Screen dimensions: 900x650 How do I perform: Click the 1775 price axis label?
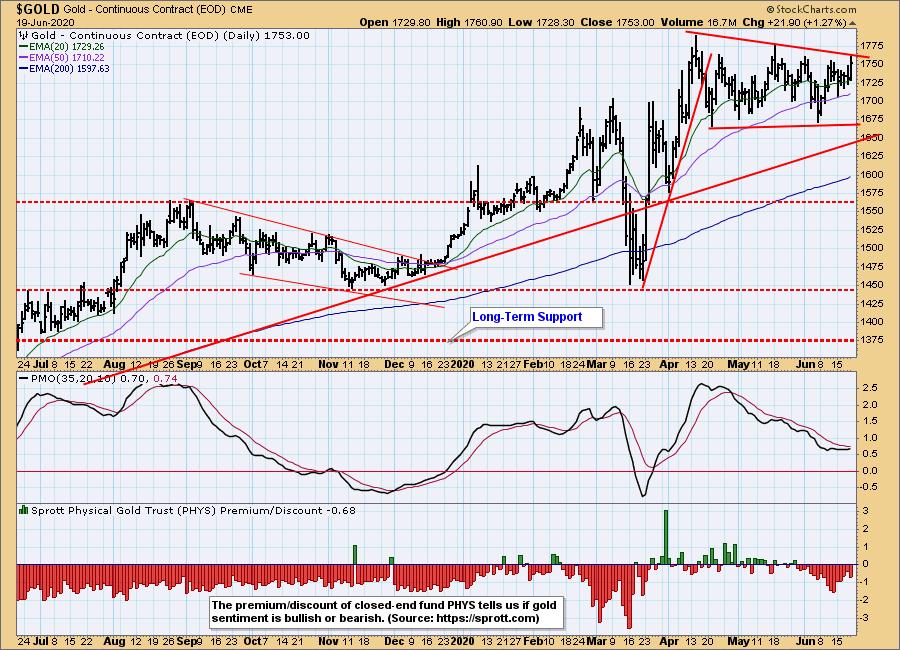pos(872,45)
